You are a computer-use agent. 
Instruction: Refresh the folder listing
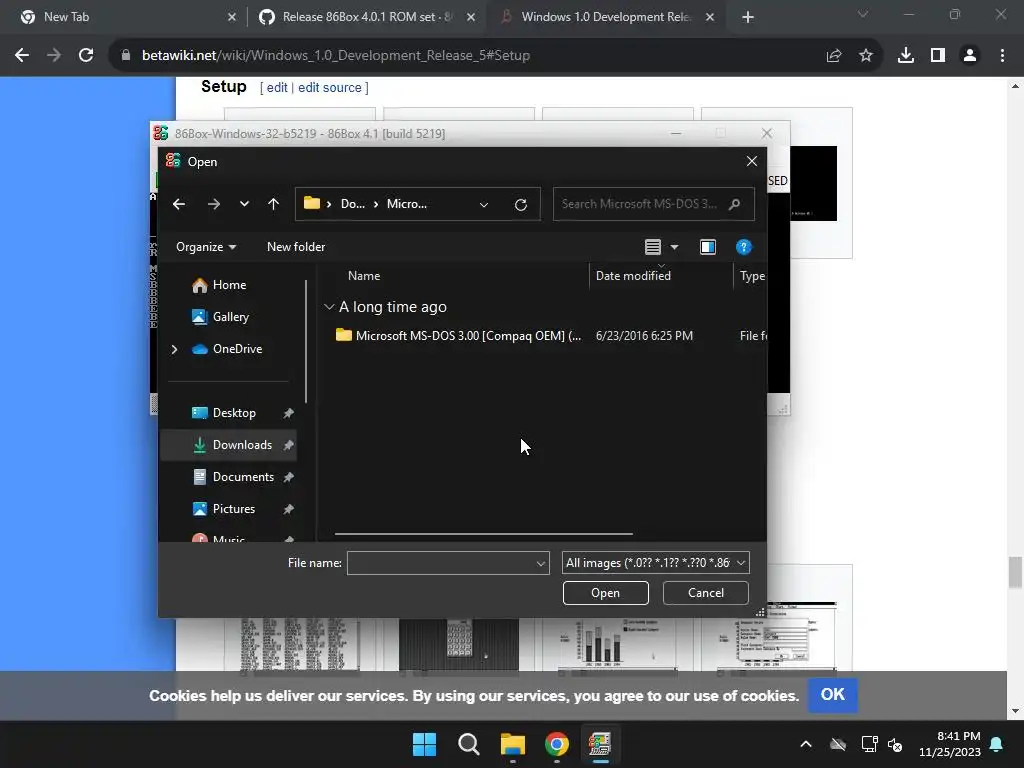point(520,204)
